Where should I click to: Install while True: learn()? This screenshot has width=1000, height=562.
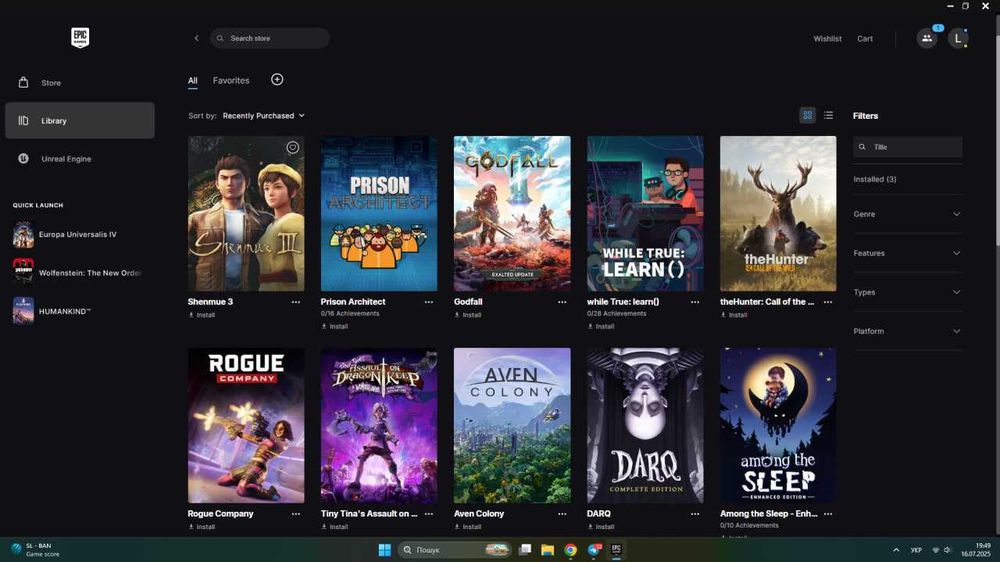(x=601, y=327)
